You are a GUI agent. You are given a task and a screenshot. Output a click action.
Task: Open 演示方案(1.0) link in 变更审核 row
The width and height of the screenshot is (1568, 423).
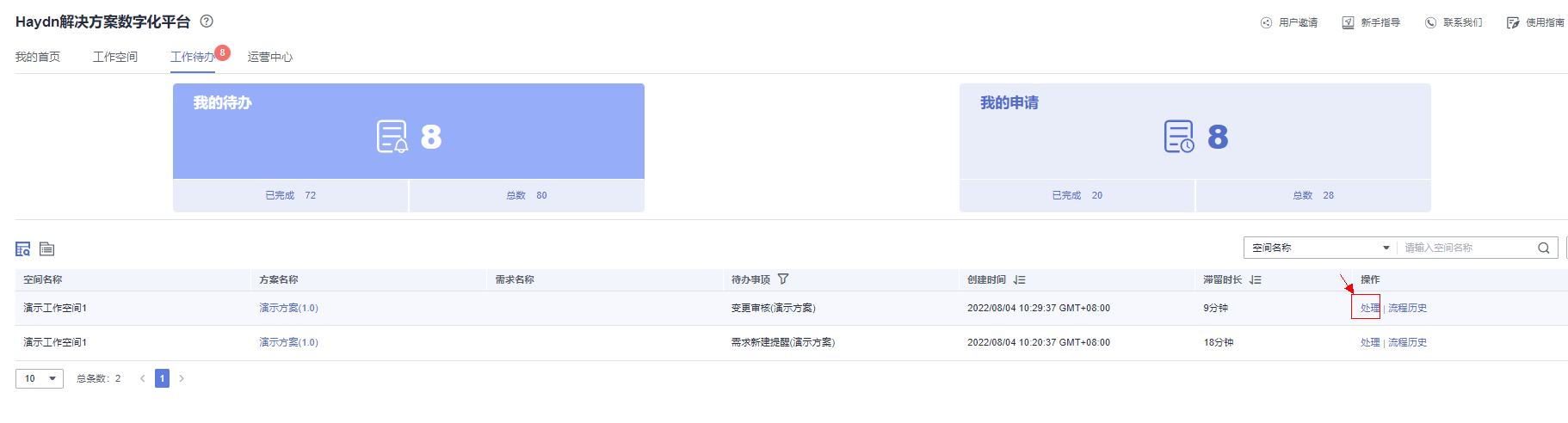[x=288, y=308]
